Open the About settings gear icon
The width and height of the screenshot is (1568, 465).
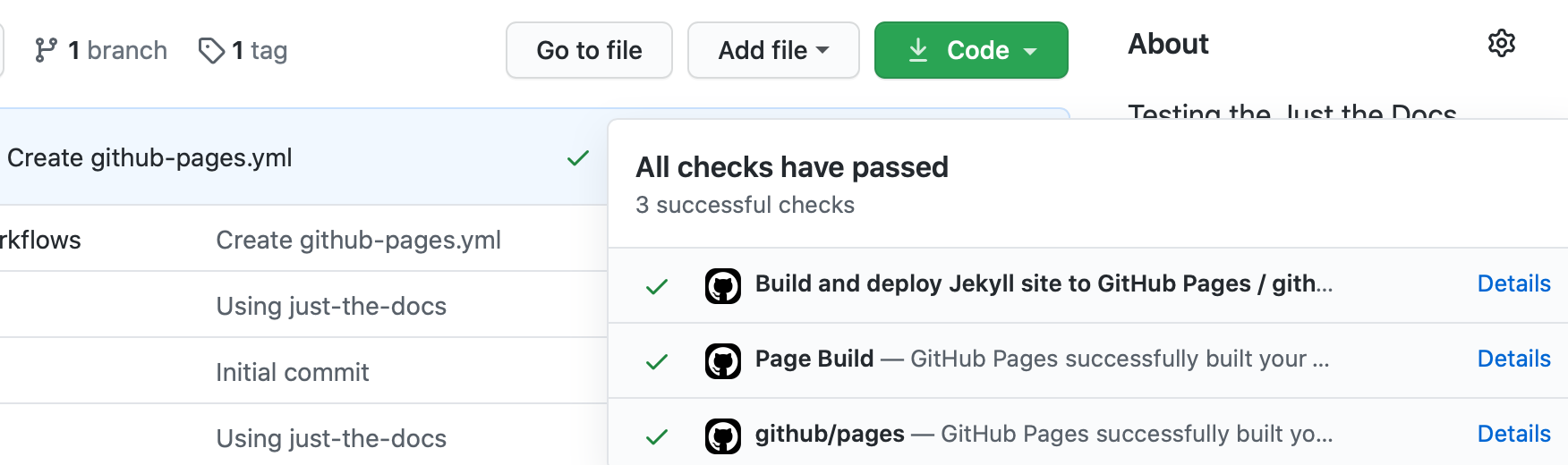[1501, 43]
